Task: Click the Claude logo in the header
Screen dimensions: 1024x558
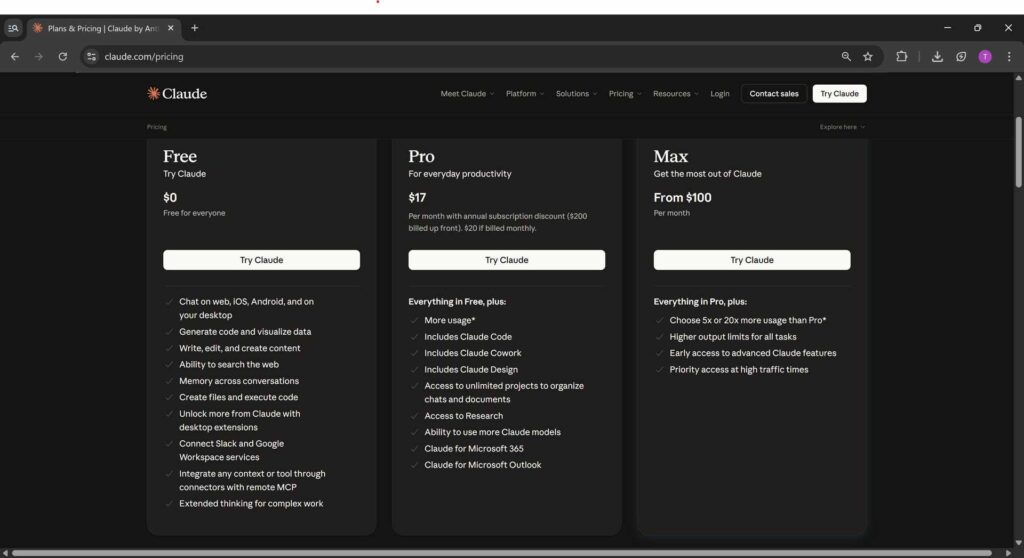Action: coord(177,93)
